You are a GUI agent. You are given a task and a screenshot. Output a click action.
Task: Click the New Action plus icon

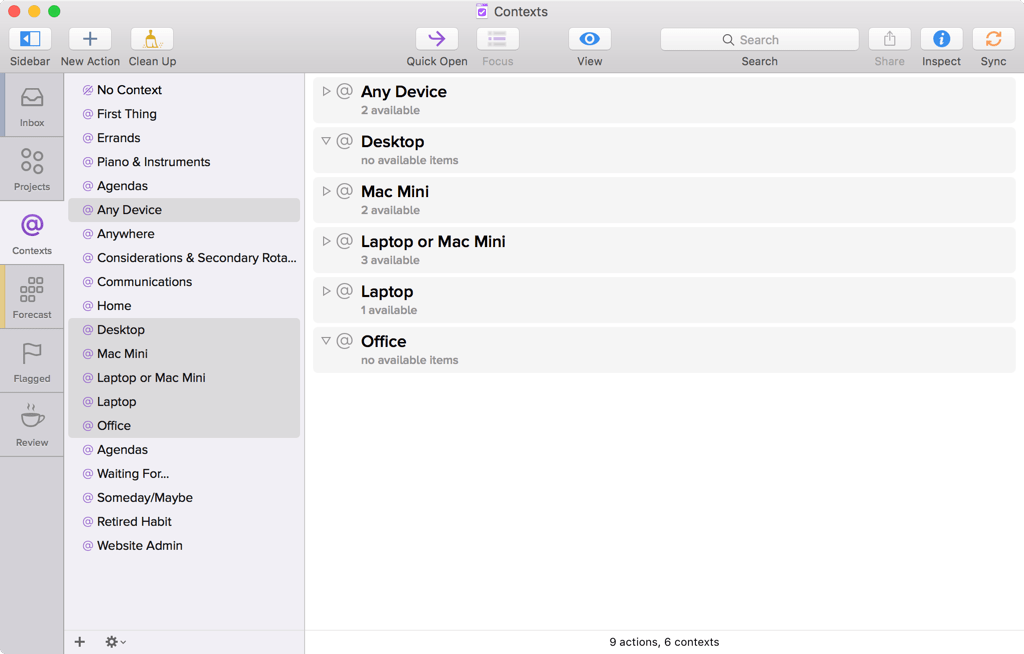pos(90,39)
